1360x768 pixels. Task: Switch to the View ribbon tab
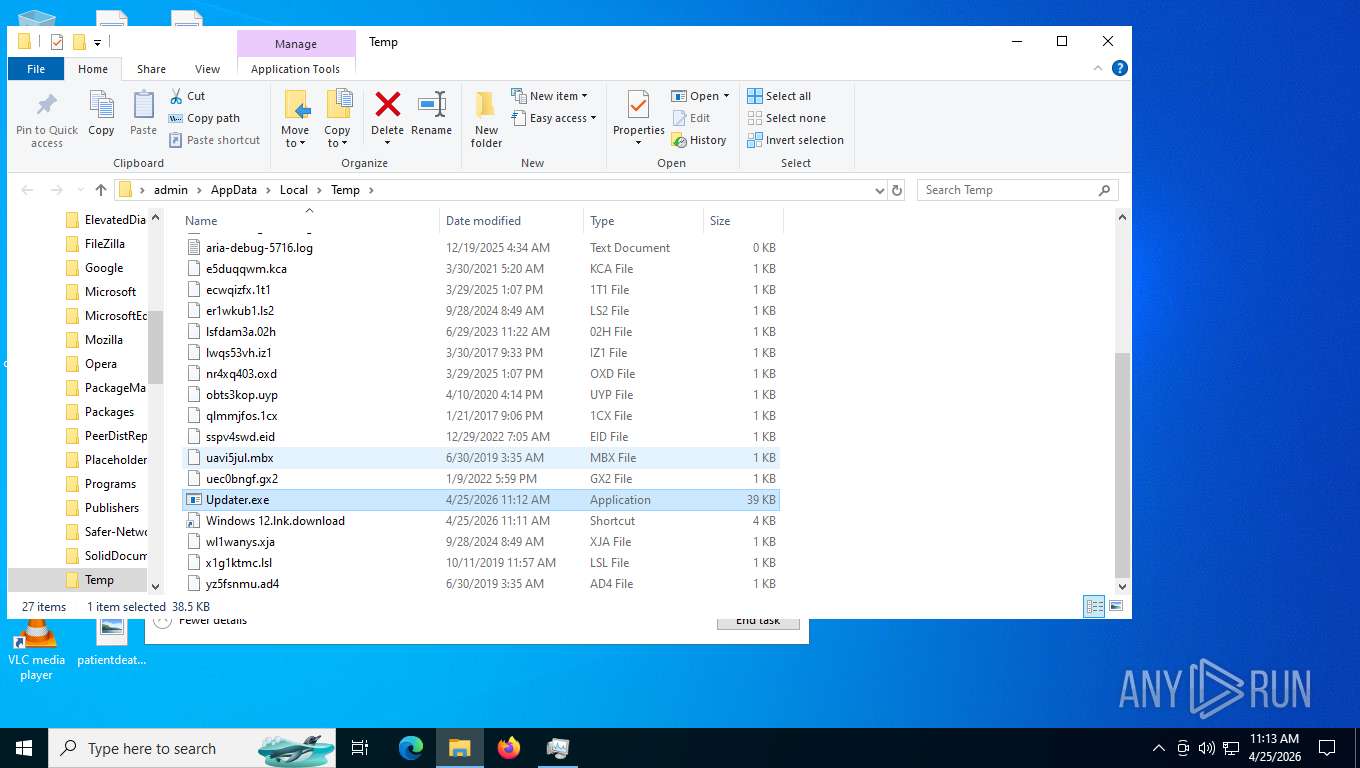207,69
